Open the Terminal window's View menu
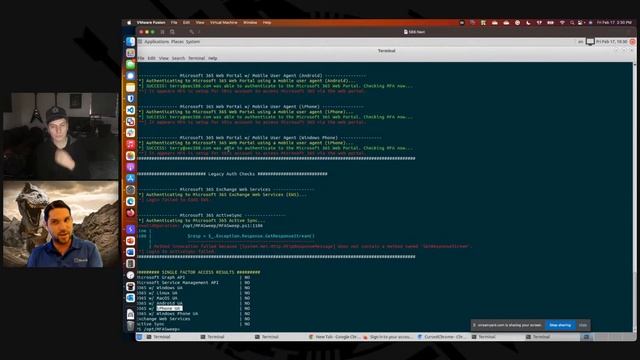Screen dimensions: 640x360 coord(164,58)
